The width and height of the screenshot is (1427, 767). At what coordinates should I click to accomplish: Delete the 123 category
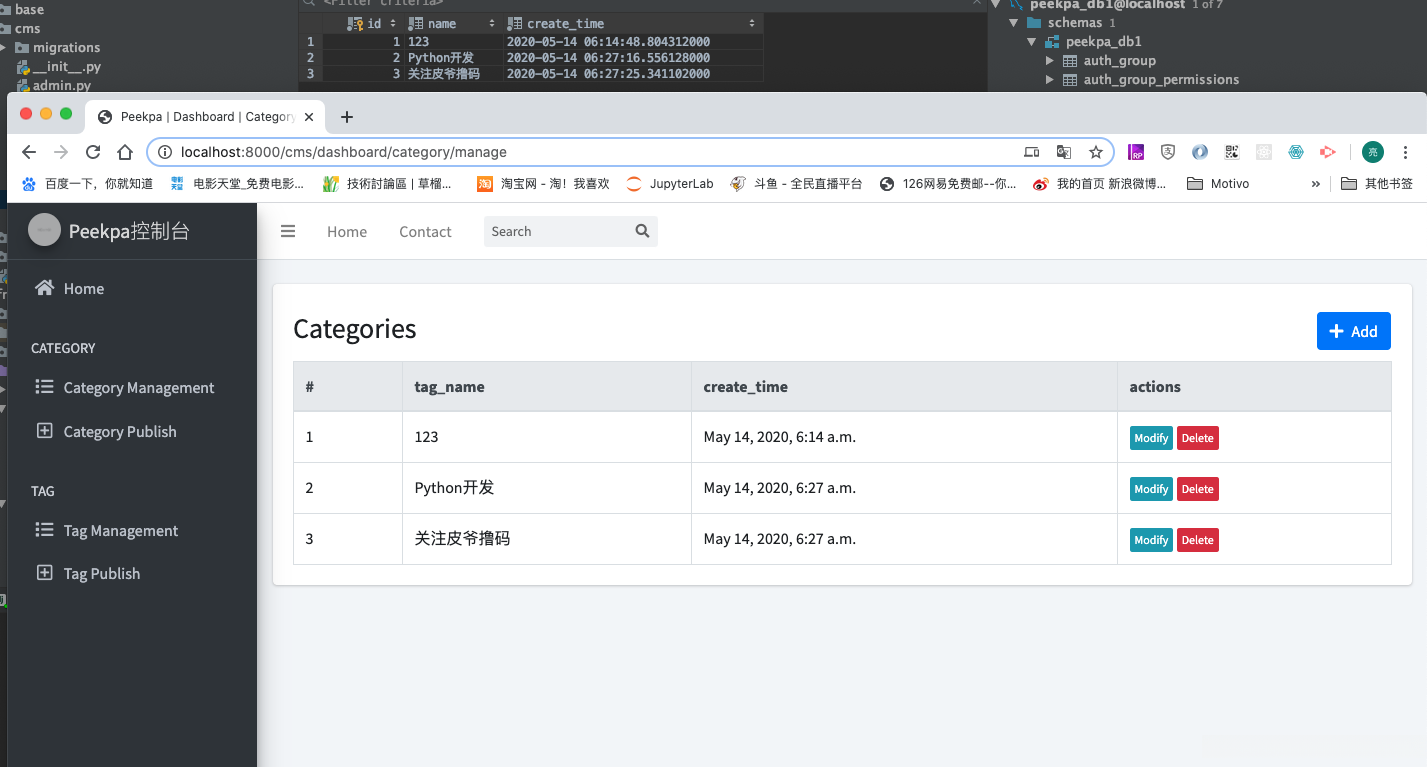[1197, 438]
